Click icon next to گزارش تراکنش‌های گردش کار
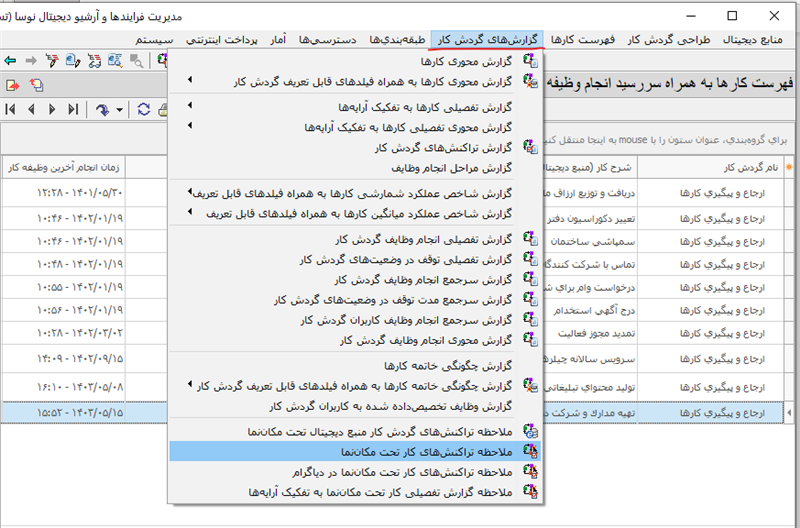 point(529,147)
